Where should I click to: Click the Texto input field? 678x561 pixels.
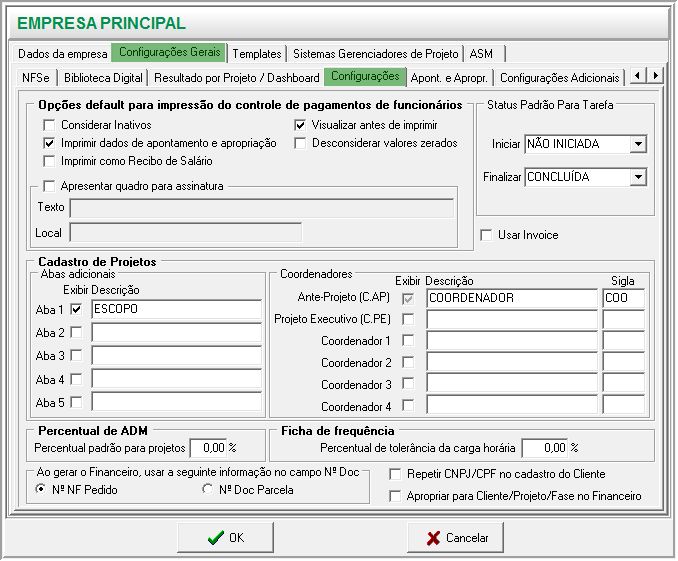click(x=262, y=208)
